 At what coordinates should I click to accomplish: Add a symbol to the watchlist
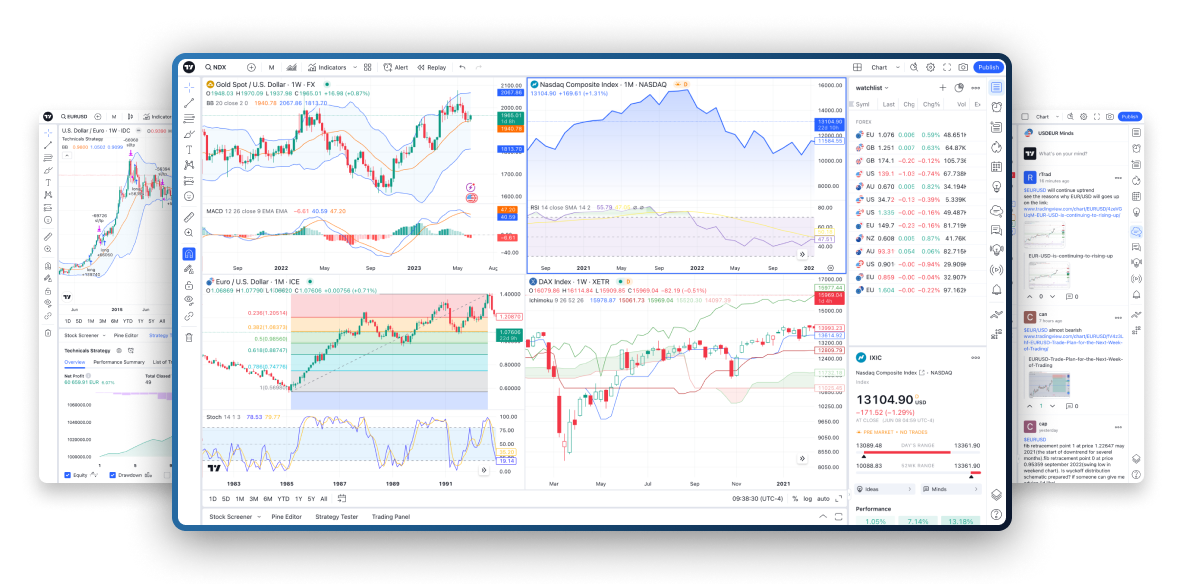942,88
